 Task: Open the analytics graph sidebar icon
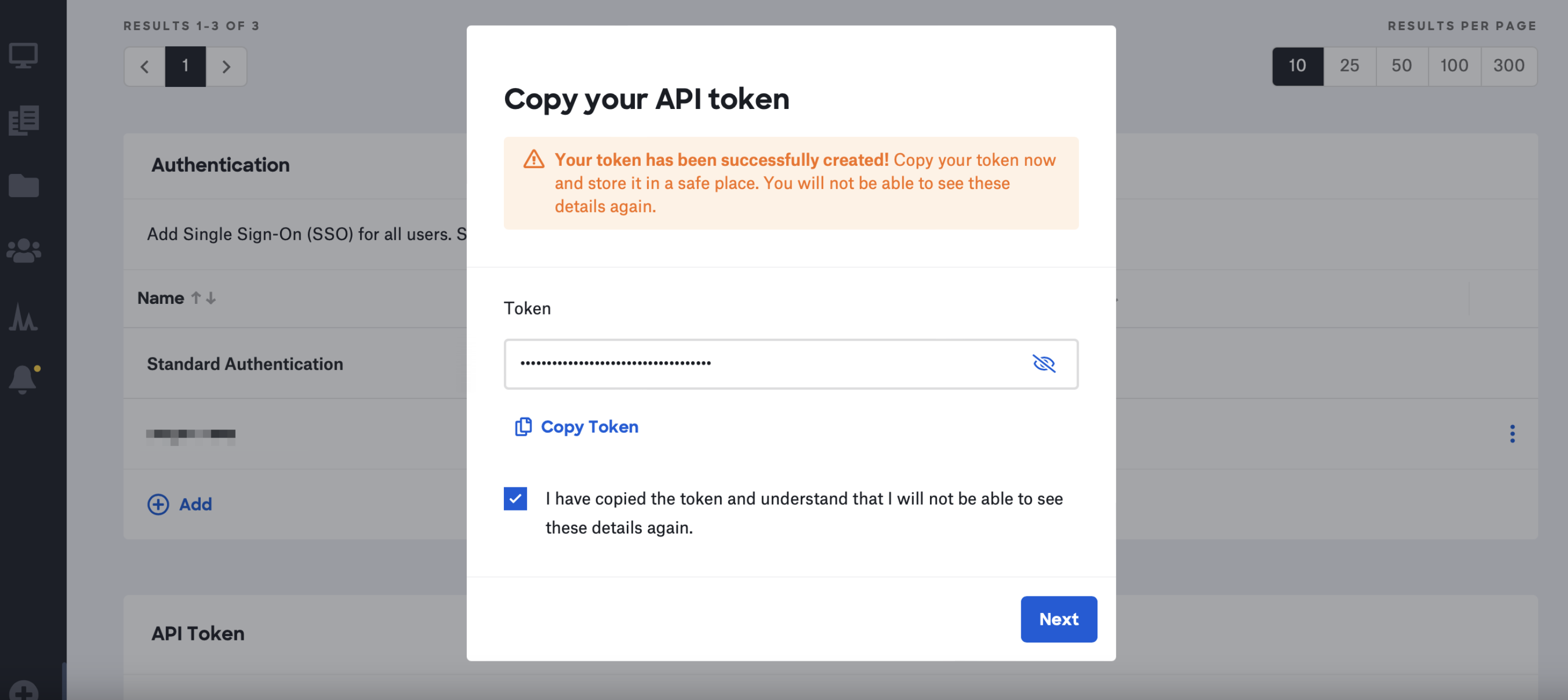tap(24, 317)
